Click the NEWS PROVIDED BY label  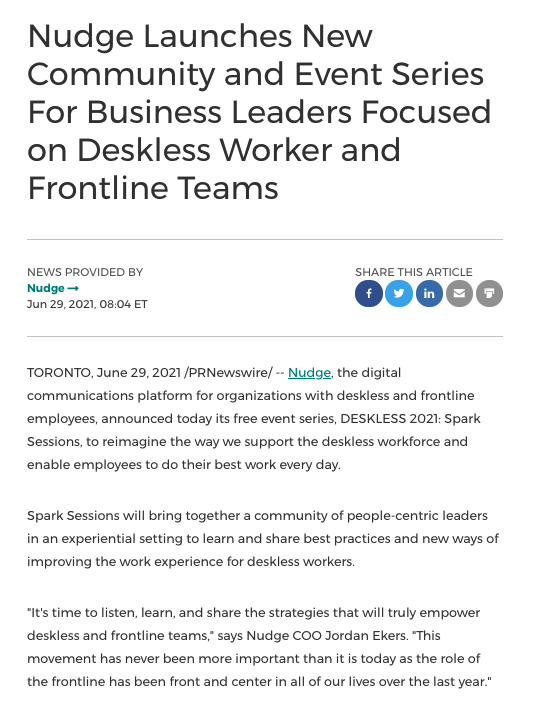pos(85,272)
